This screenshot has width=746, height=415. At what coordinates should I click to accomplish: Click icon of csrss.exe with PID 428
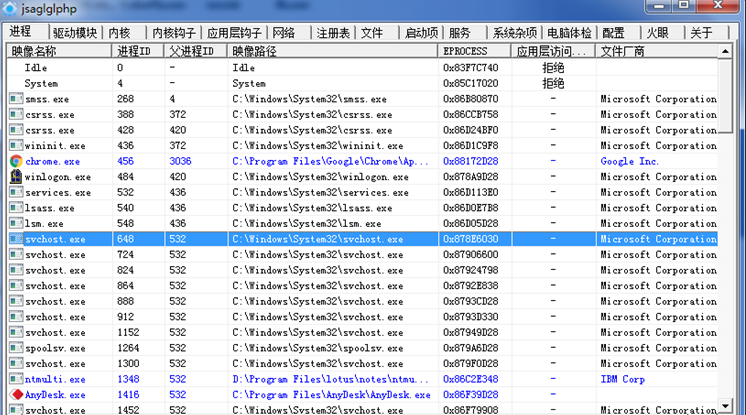pos(16,130)
